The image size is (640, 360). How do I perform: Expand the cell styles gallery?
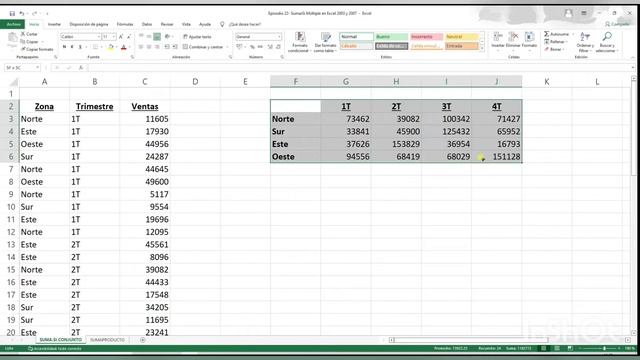coord(482,49)
